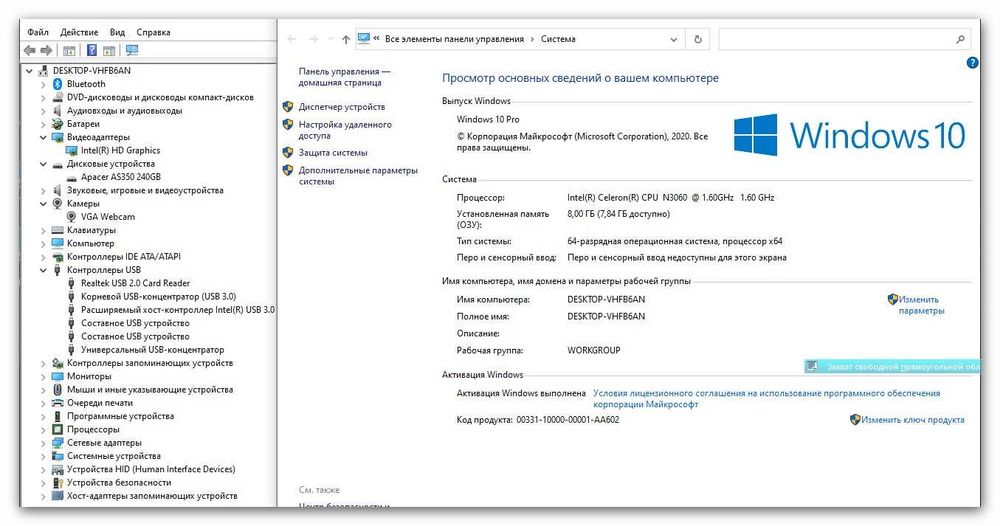Open the recent locations dropdown arrow
The image size is (1000, 526).
330,40
